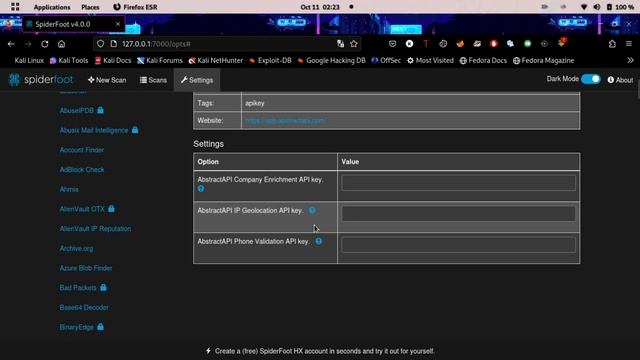
Task: Open the Places menu
Action: coord(90,7)
